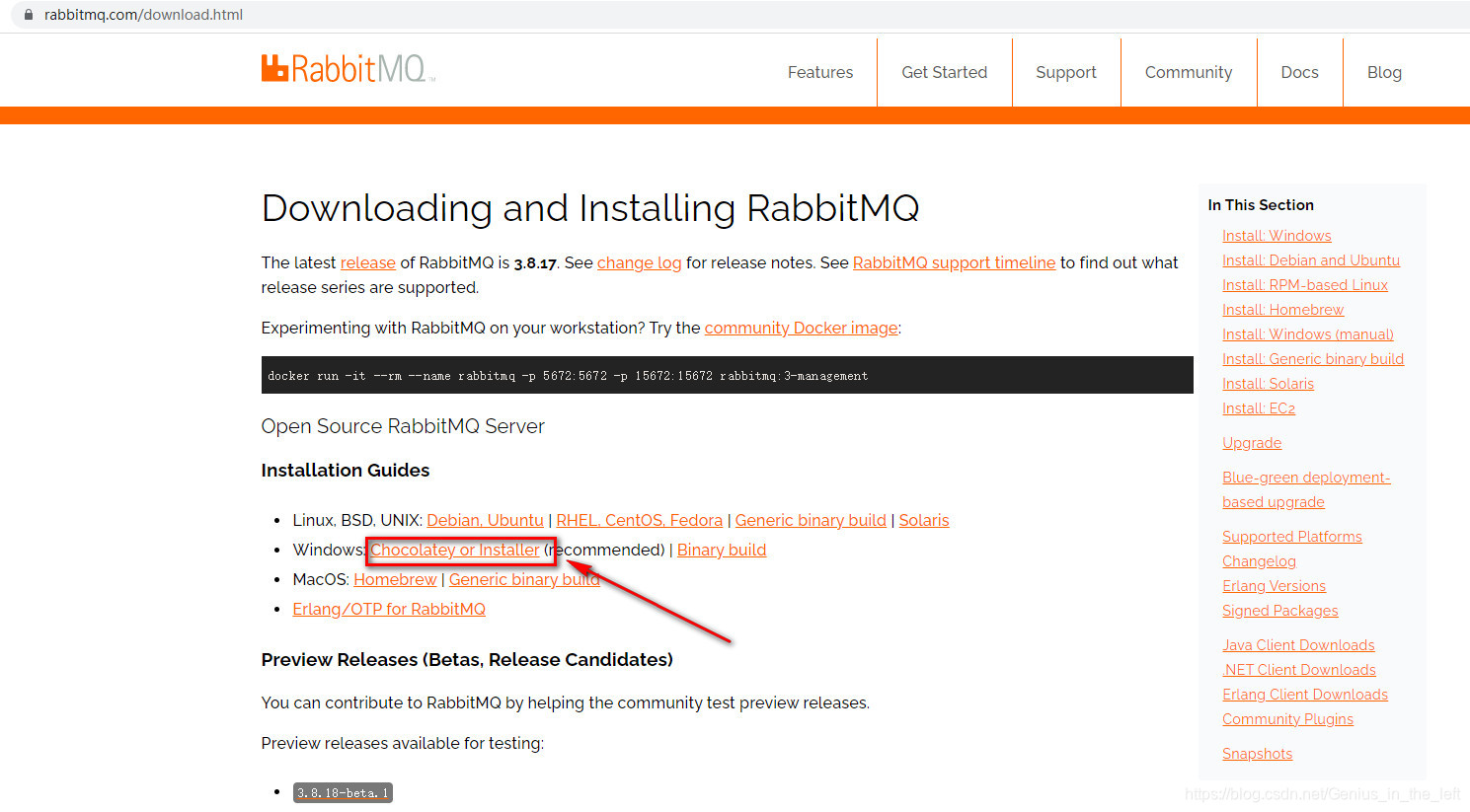This screenshot has height=812, width=1470.
Task: Open Community Plugins sidebar link
Action: click(1287, 719)
